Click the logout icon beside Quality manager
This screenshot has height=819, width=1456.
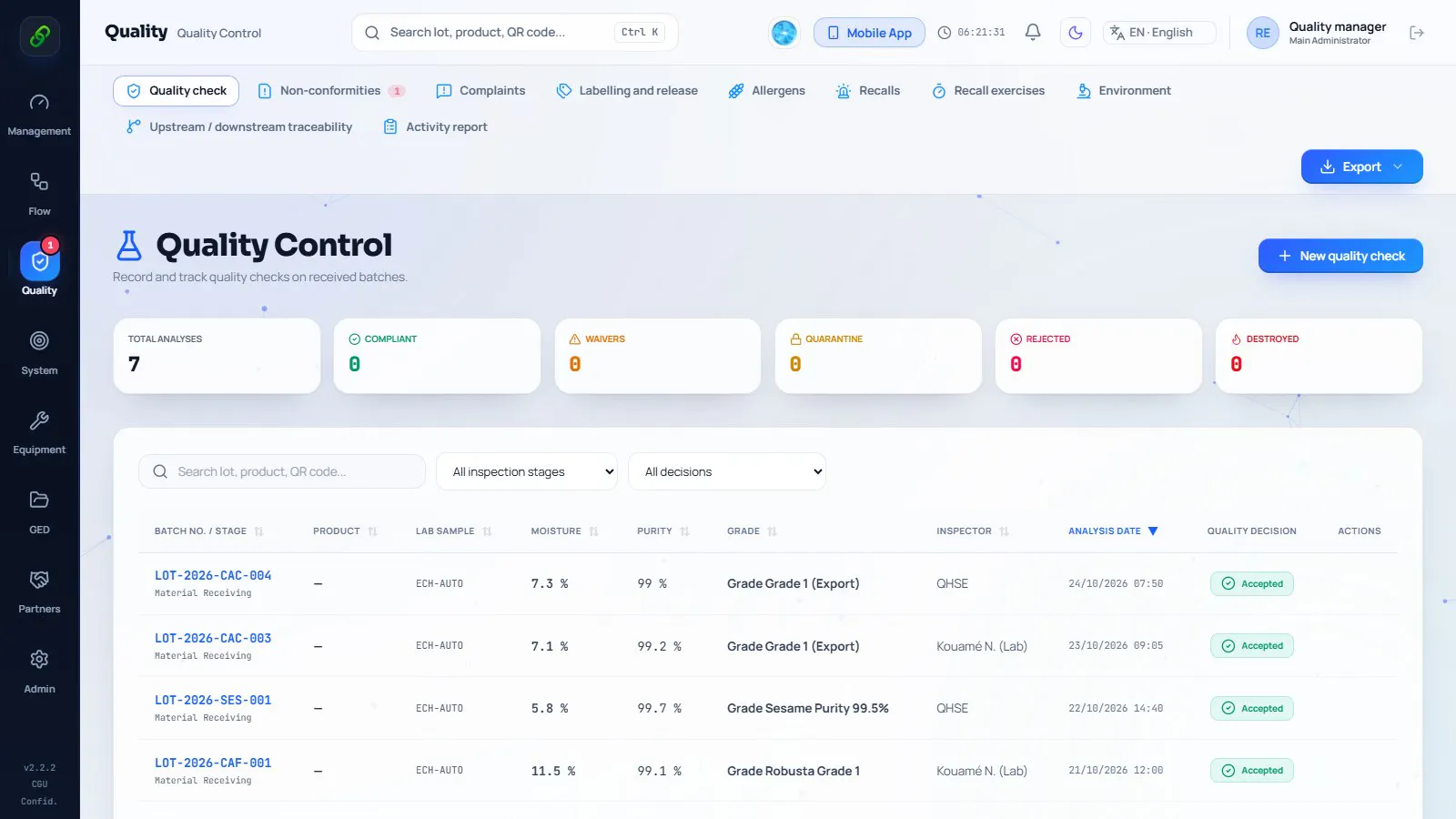[1416, 33]
